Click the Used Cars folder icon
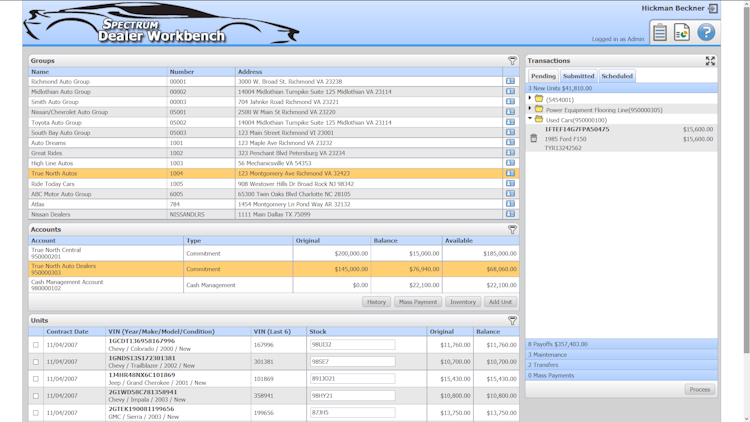 click(x=539, y=119)
